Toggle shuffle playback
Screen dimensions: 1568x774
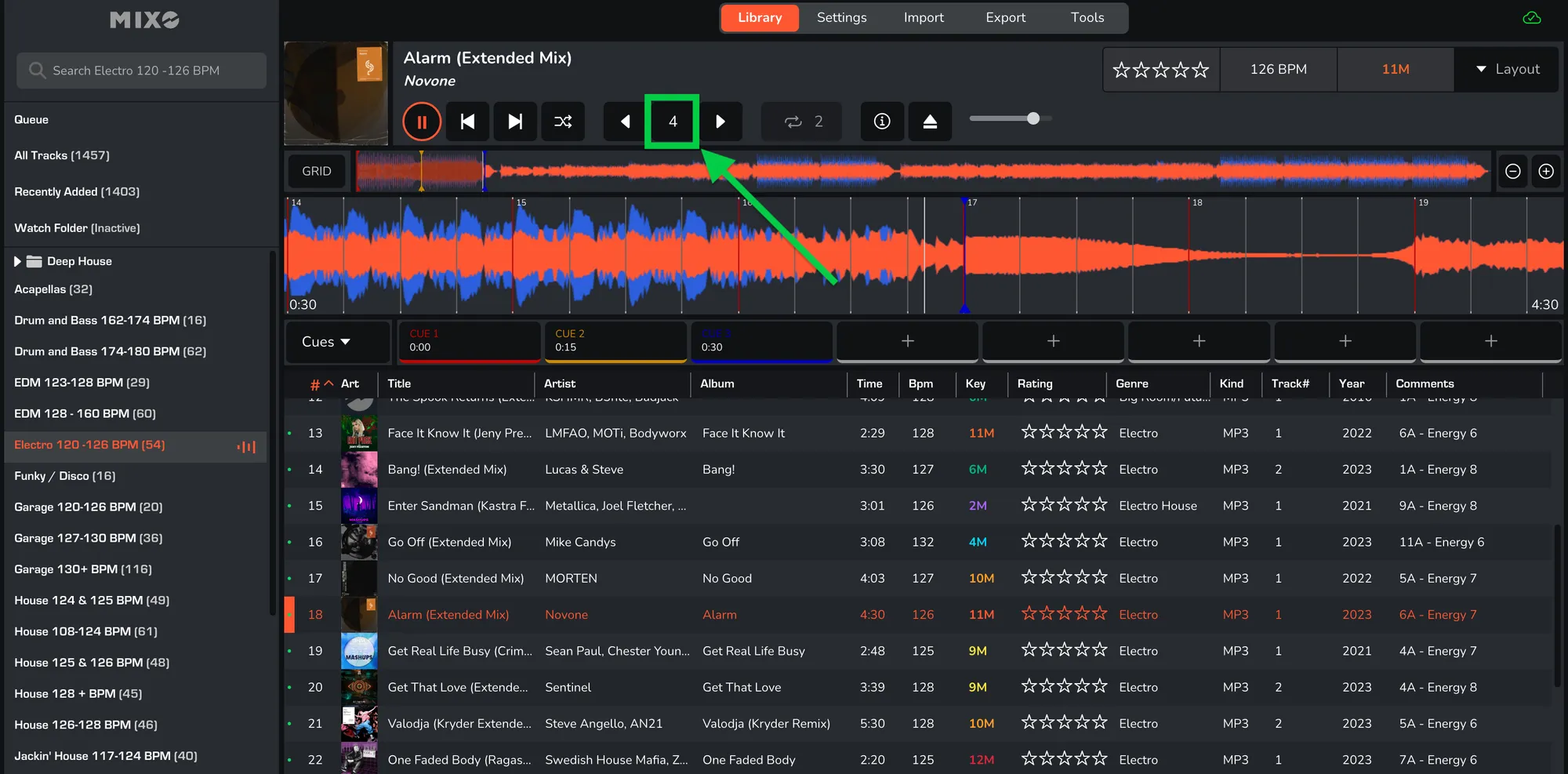pos(563,122)
